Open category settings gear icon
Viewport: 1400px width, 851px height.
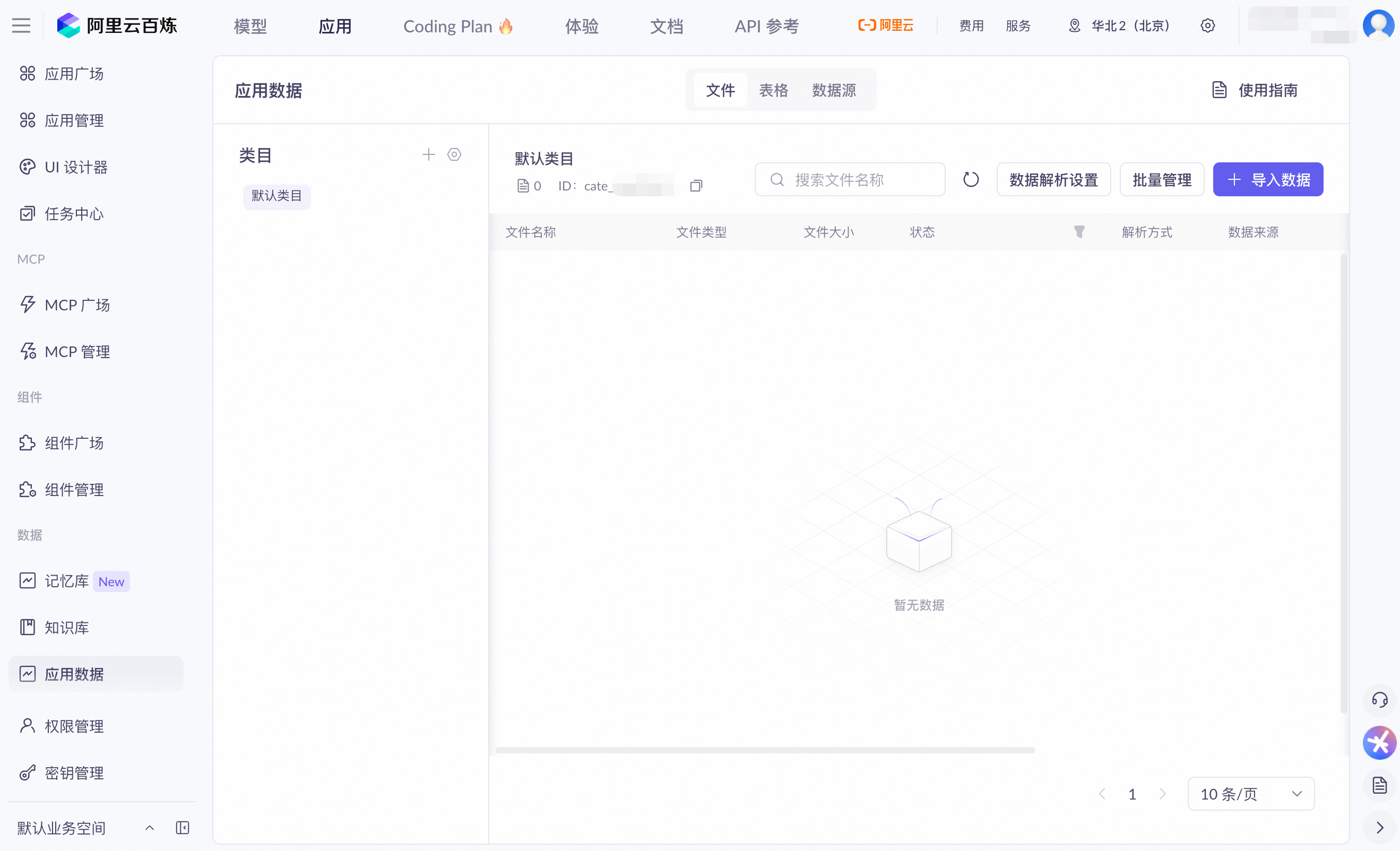click(454, 154)
